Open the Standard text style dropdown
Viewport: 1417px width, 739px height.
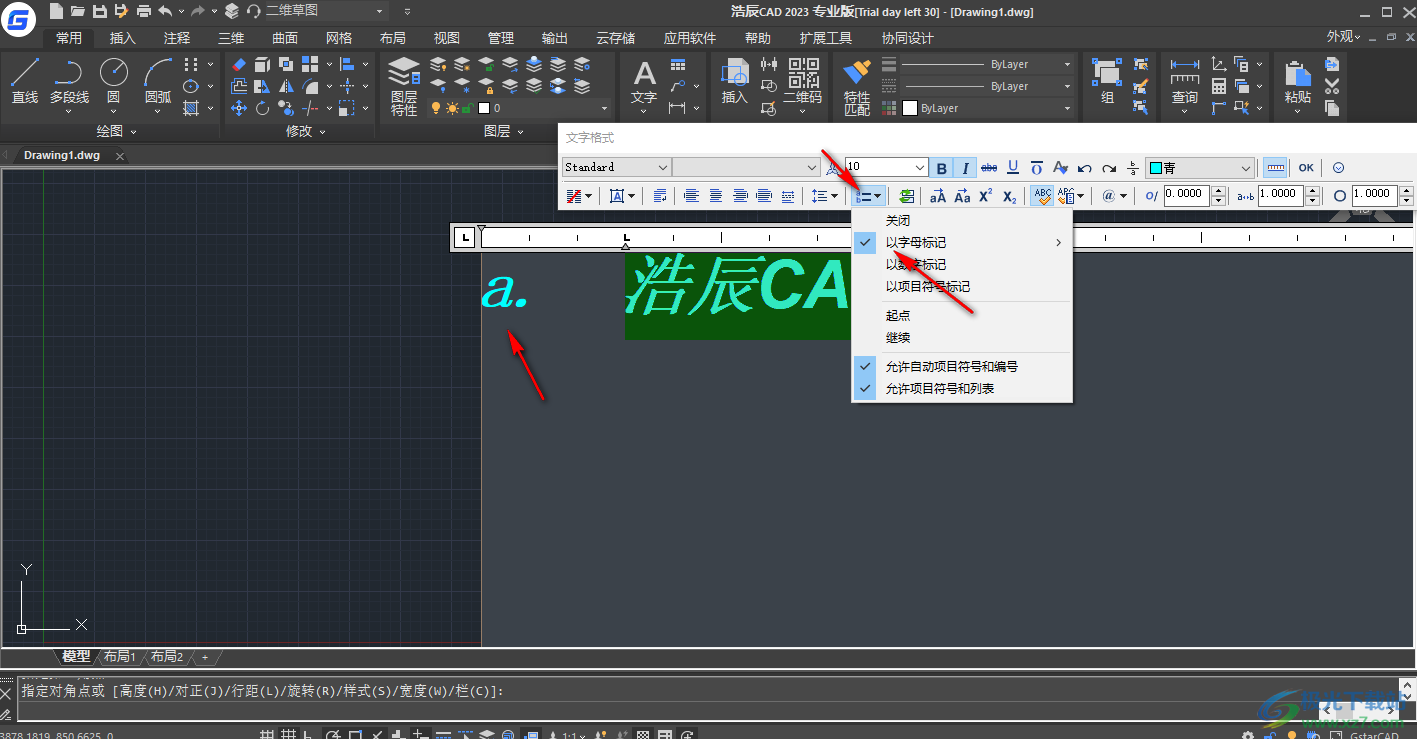pos(616,167)
